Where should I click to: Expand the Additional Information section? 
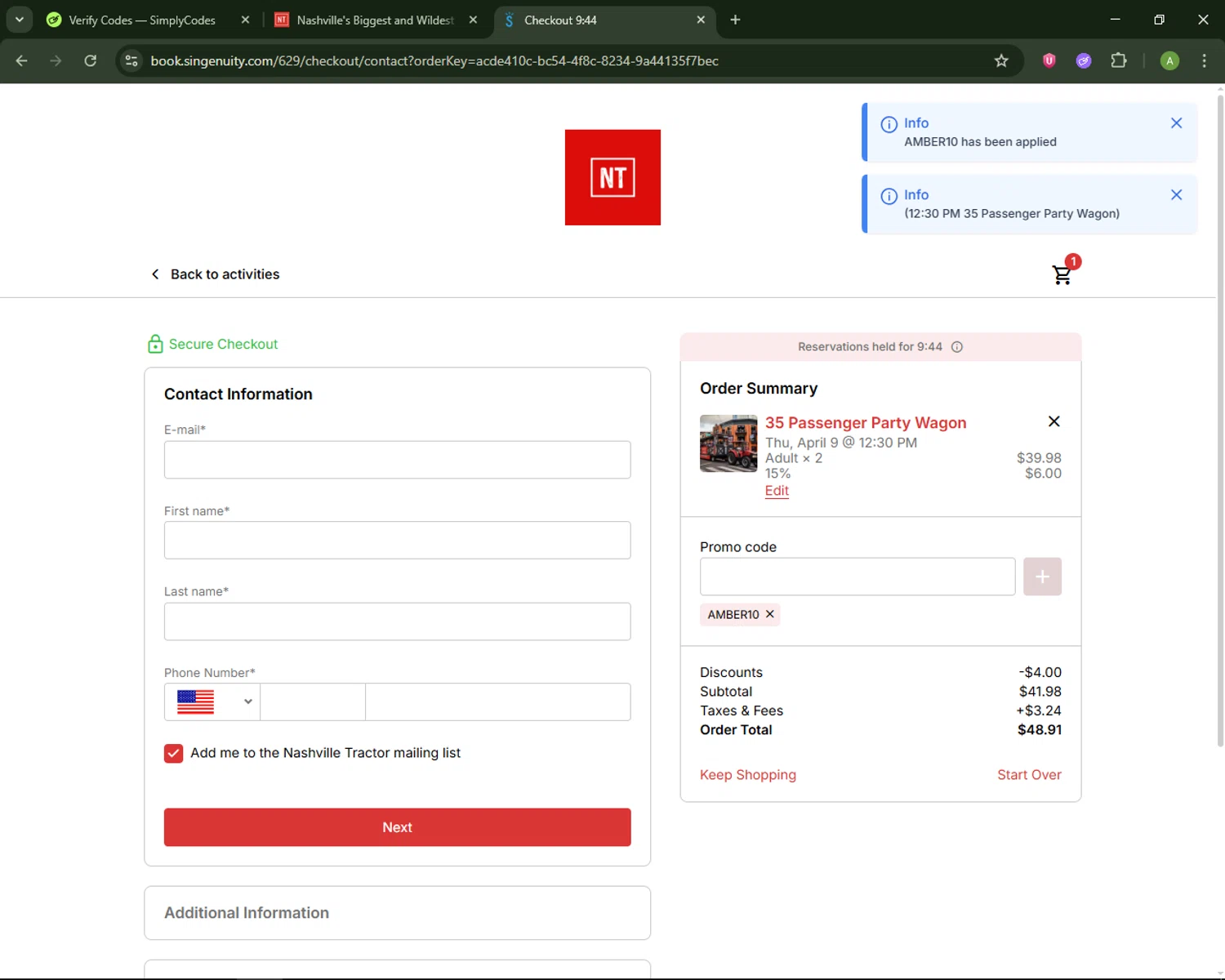click(398, 913)
